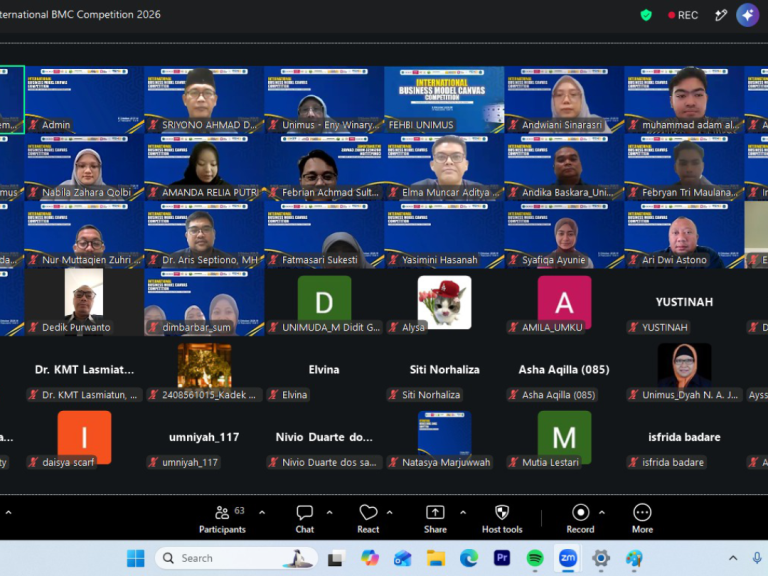Open Task View on the taskbar
This screenshot has width=768, height=576.
pos(336,558)
